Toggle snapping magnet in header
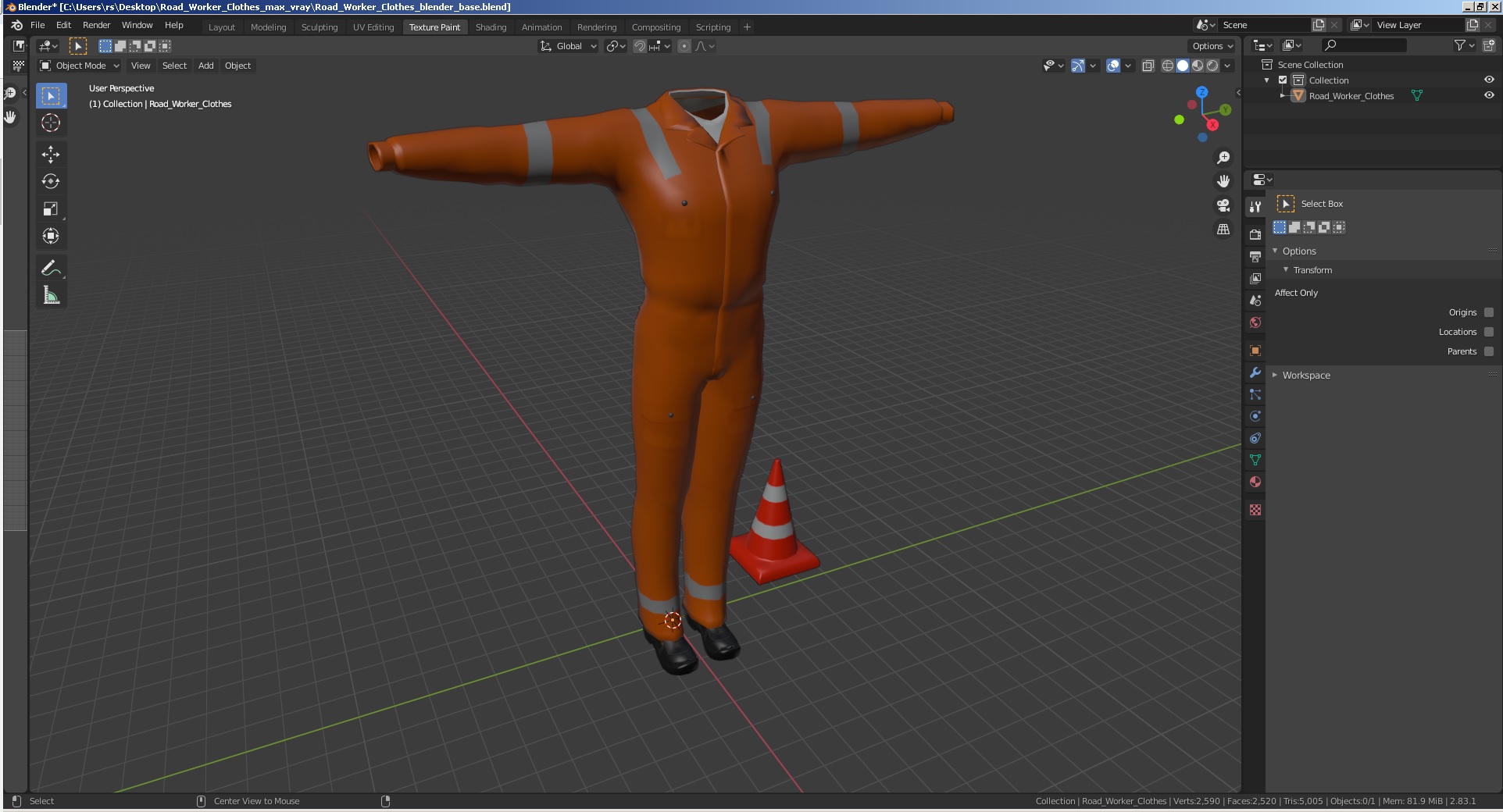The image size is (1503, 812). (640, 46)
